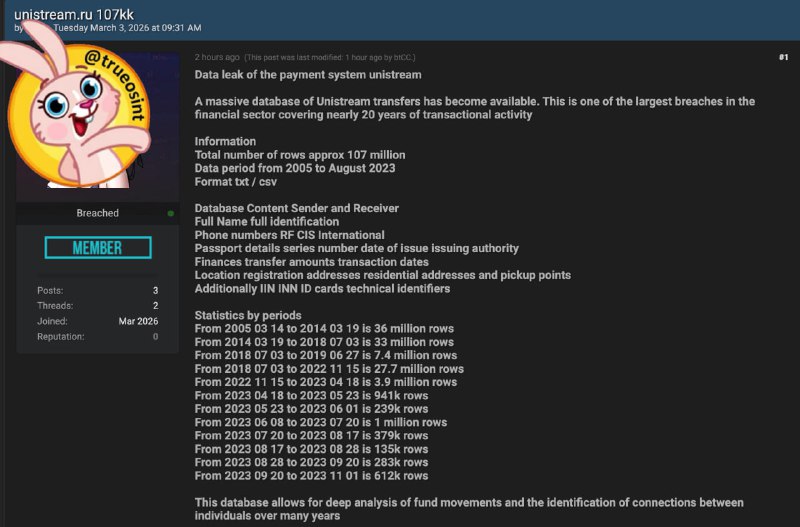Image resolution: width=800 pixels, height=527 pixels.
Task: Click the row ending '36 million rows'
Action: click(x=324, y=329)
